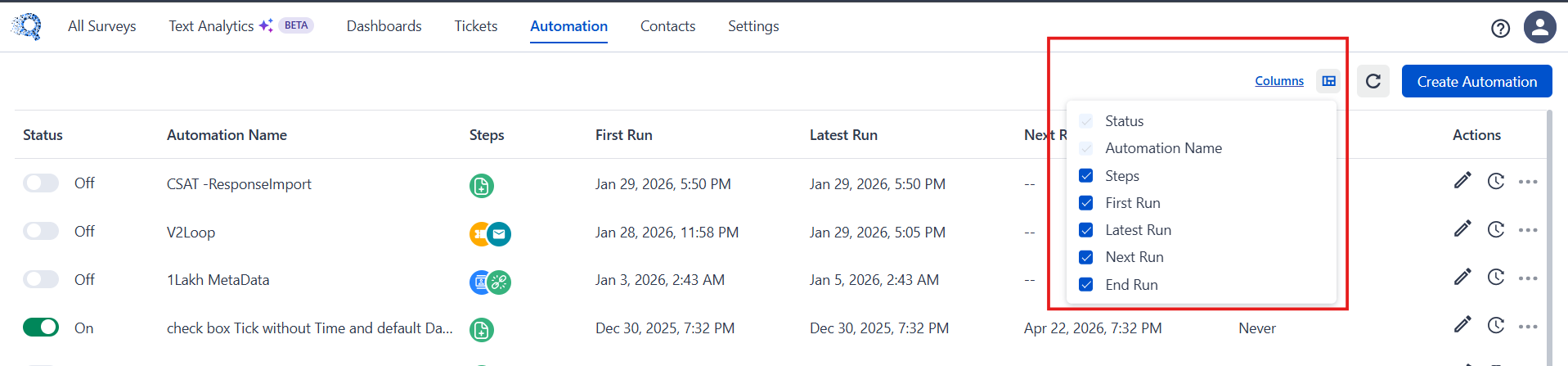This screenshot has width=1568, height=366.
Task: Uncheck the End Run column checkbox
Action: [1086, 285]
